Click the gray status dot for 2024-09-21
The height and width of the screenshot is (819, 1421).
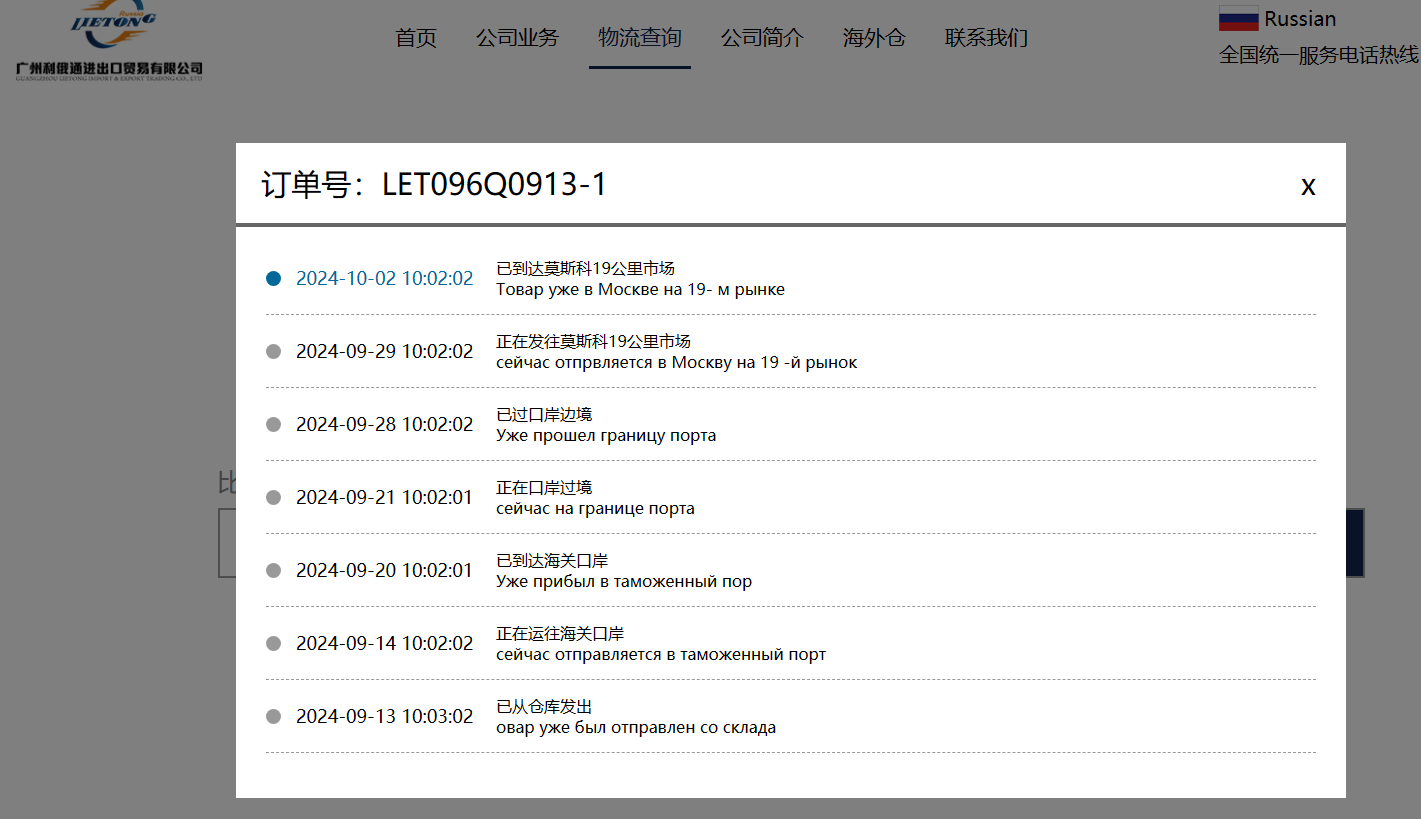[273, 497]
